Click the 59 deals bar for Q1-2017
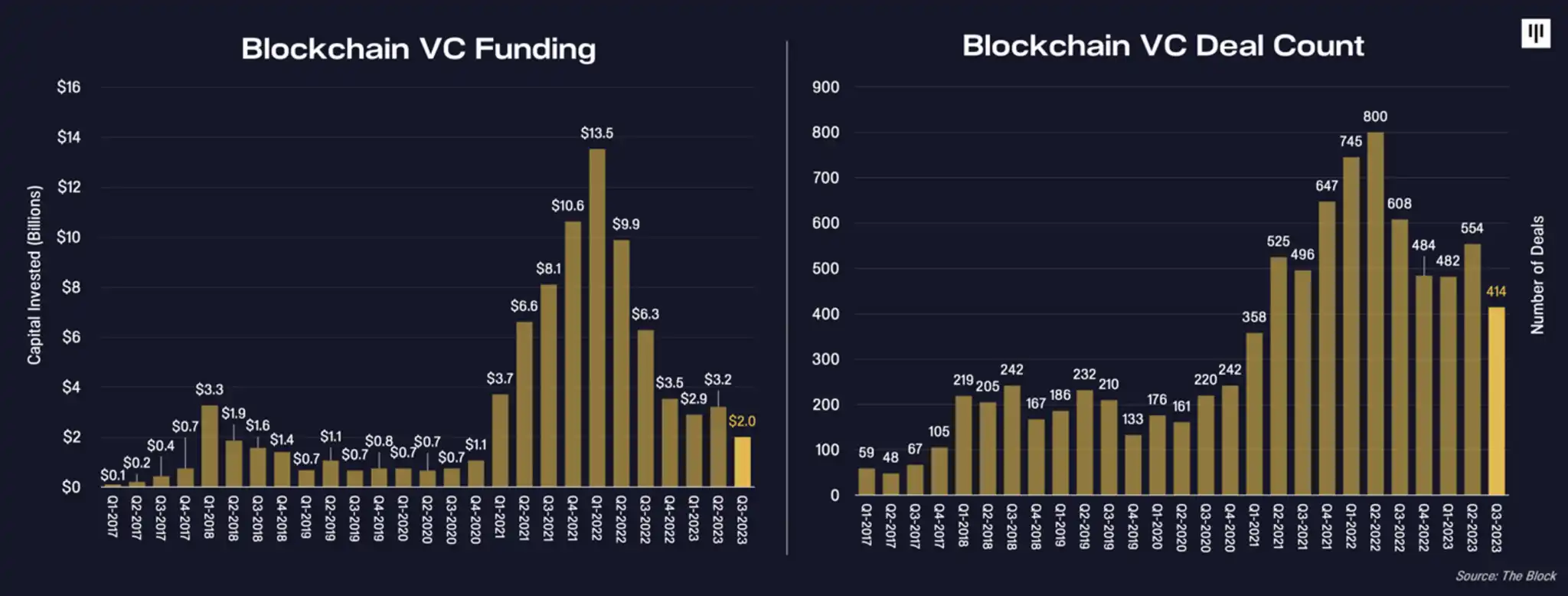Image resolution: width=1568 pixels, height=596 pixels. [x=866, y=481]
